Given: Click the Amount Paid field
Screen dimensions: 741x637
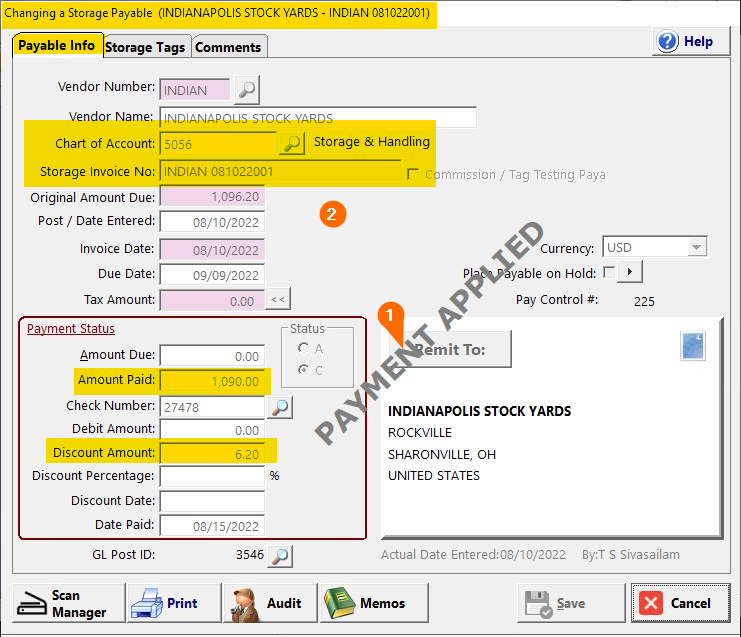Looking at the screenshot, I should [212, 380].
